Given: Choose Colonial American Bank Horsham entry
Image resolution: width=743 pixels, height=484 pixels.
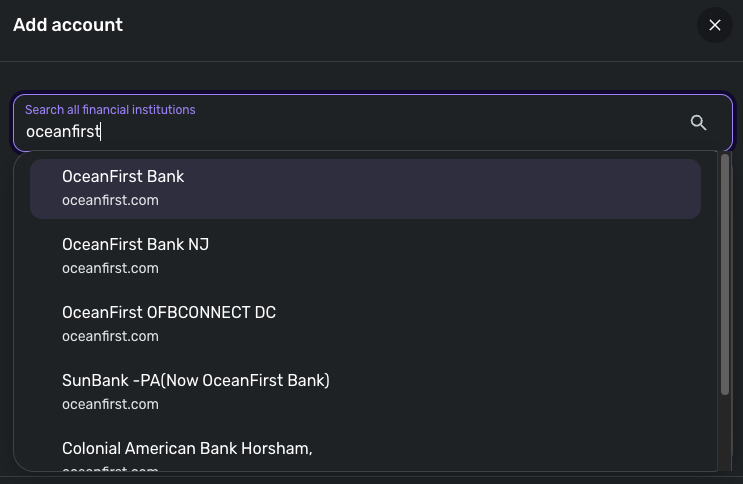Looking at the screenshot, I should pos(187,449).
